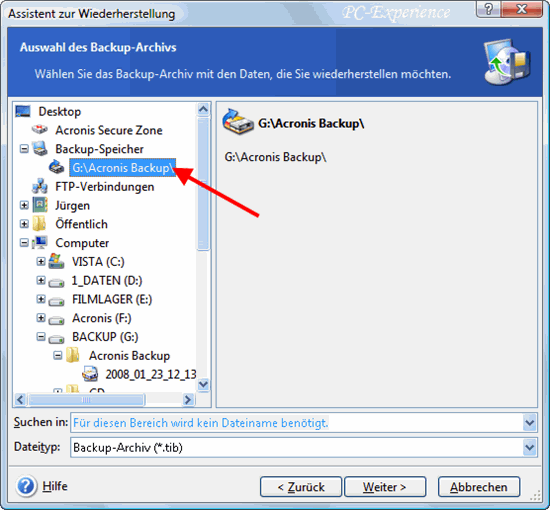The width and height of the screenshot is (550, 510).
Task: Click the tree's vertical scrollbar down arrow
Action: pyautogui.click(x=203, y=384)
